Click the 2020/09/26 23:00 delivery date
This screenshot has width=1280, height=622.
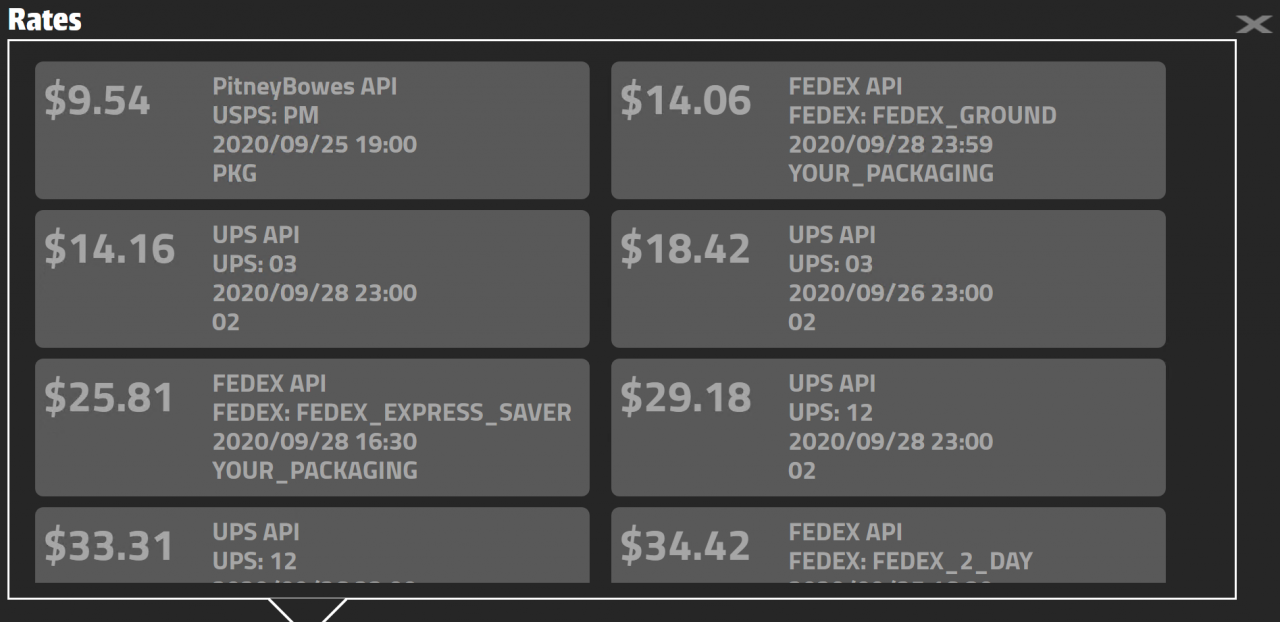891,294
